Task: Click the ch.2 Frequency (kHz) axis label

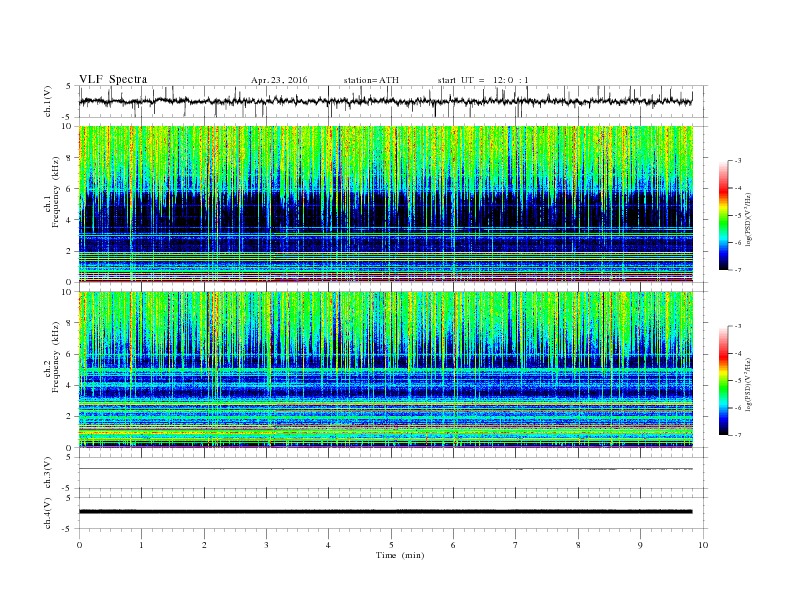Action: pyautogui.click(x=52, y=357)
